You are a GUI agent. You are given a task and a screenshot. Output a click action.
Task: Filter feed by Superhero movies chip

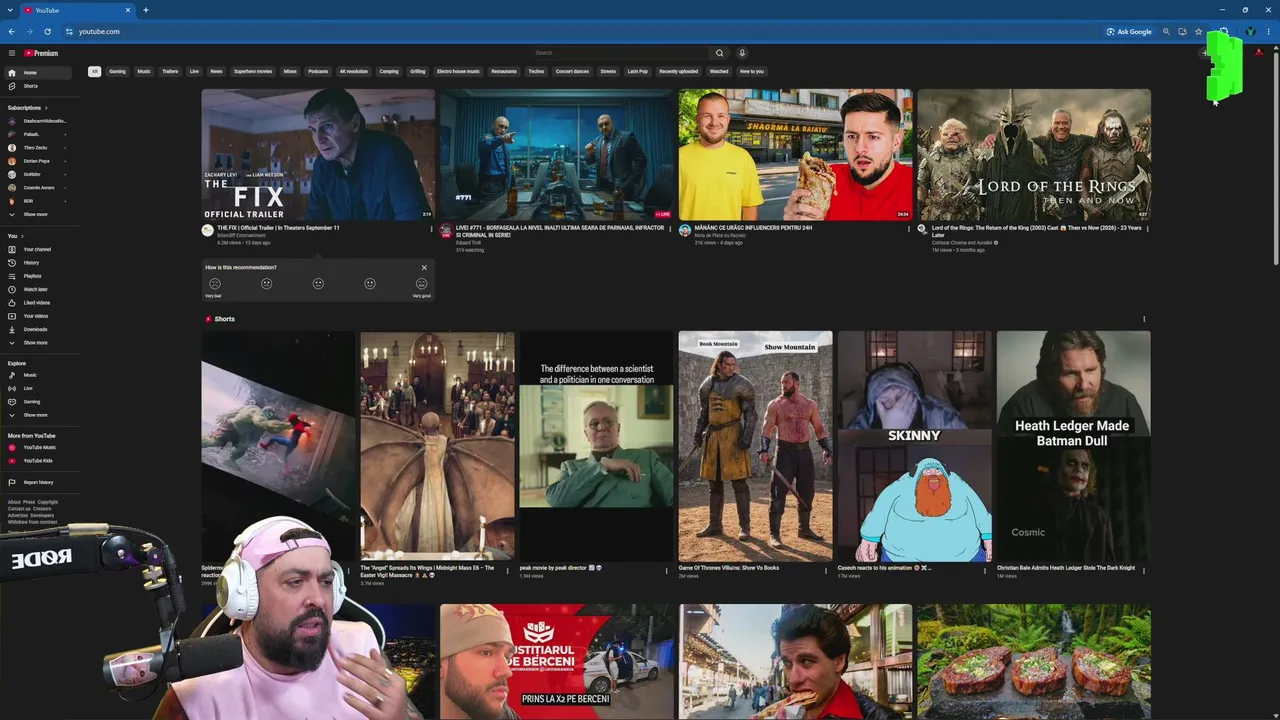253,72
